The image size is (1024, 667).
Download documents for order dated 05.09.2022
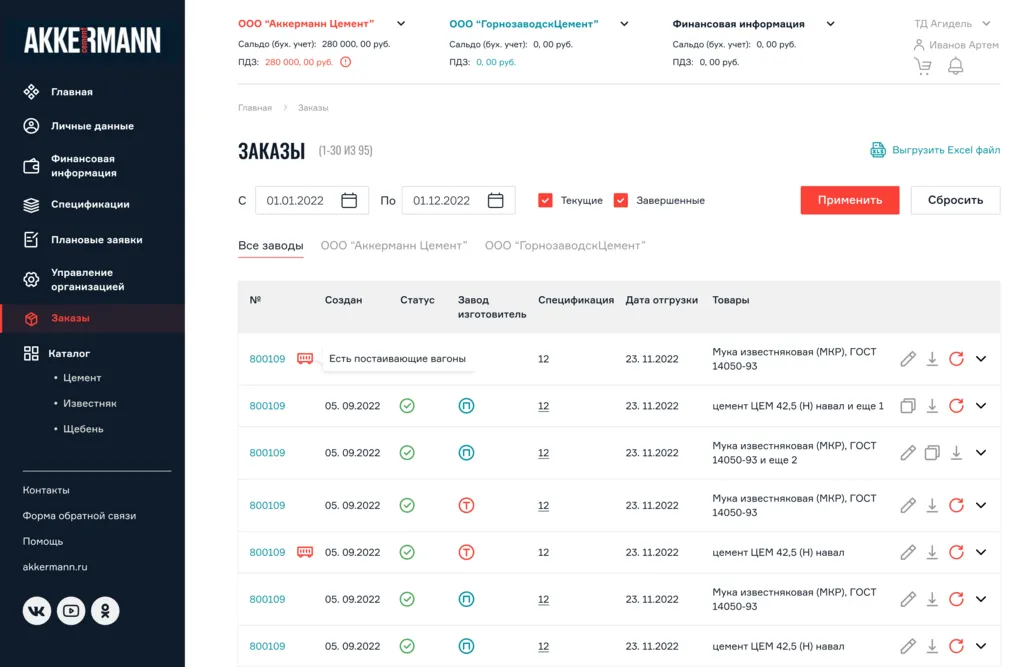click(932, 405)
